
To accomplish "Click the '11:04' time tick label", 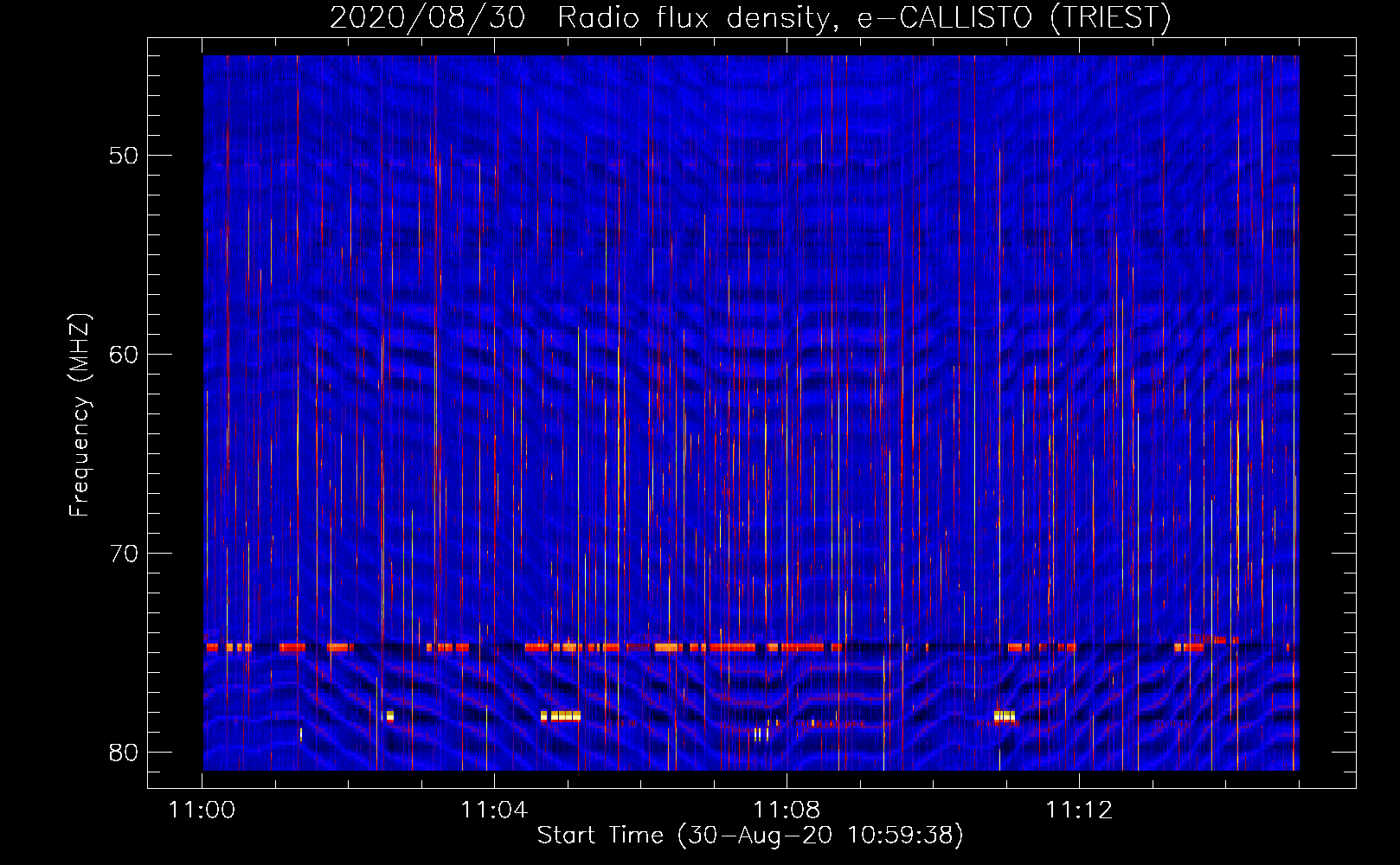I will (x=494, y=811).
